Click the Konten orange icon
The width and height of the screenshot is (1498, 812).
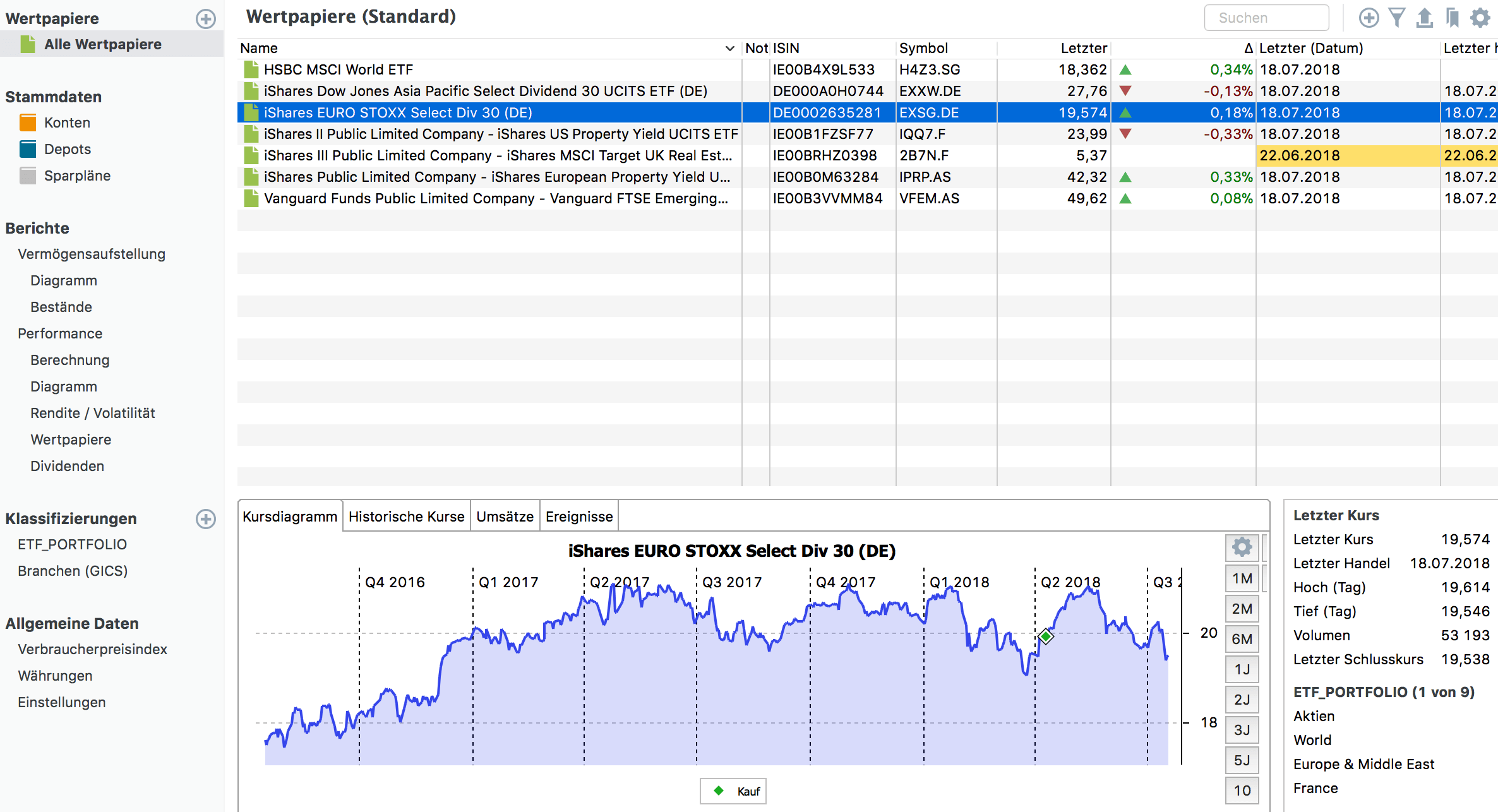tap(28, 122)
